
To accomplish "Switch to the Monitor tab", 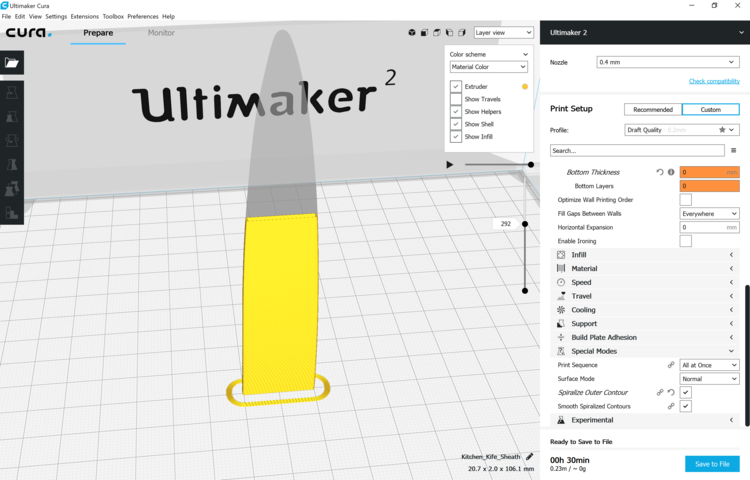I will (161, 33).
